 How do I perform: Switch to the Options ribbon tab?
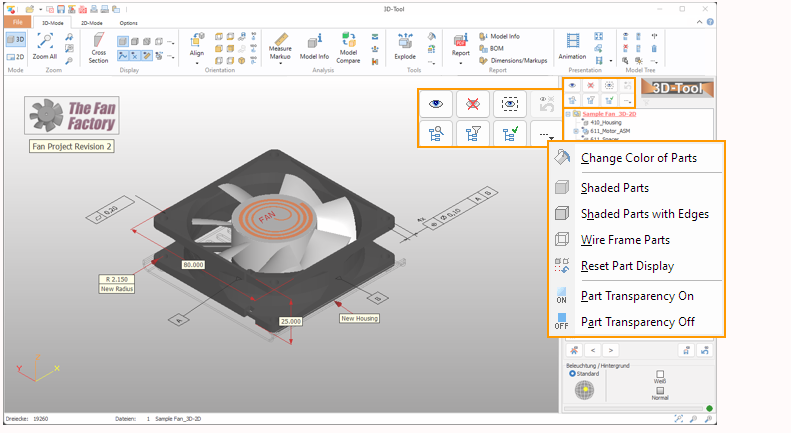coord(129,22)
